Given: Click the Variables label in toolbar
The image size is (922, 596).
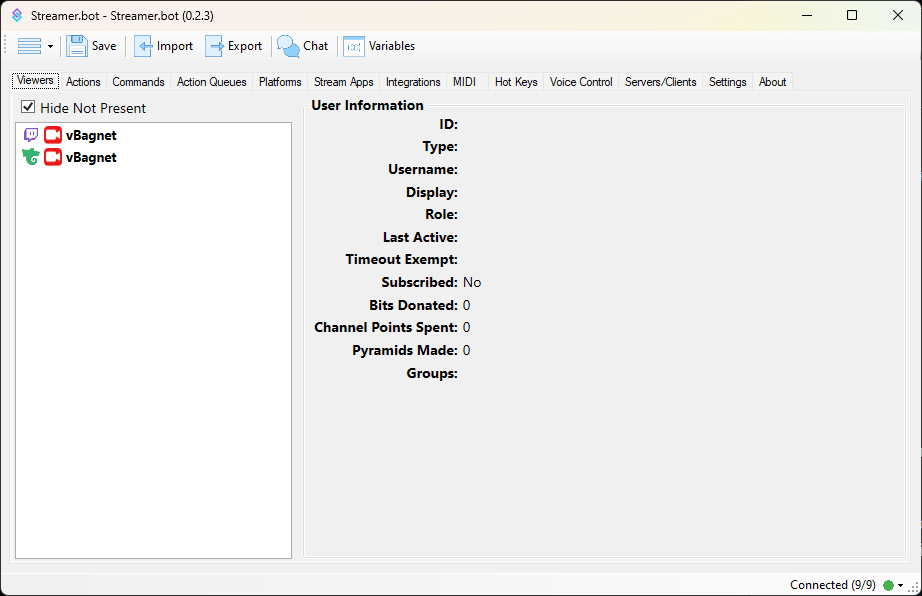Looking at the screenshot, I should (x=392, y=46).
